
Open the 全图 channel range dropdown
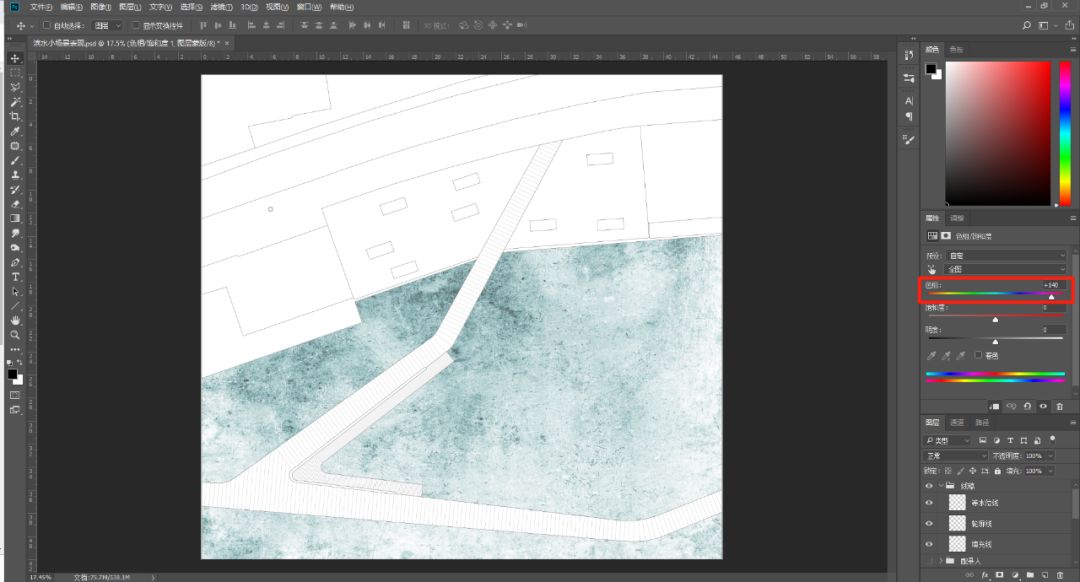tap(1006, 269)
